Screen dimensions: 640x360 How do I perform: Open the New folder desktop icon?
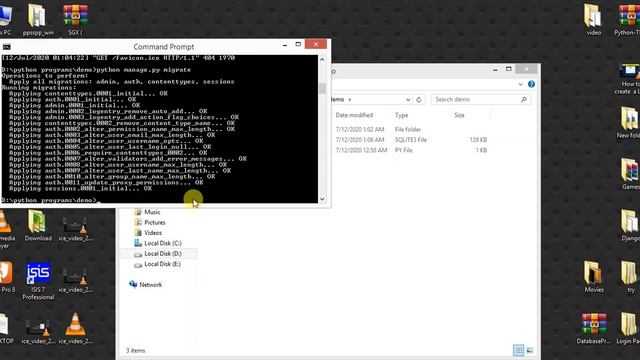[629, 122]
